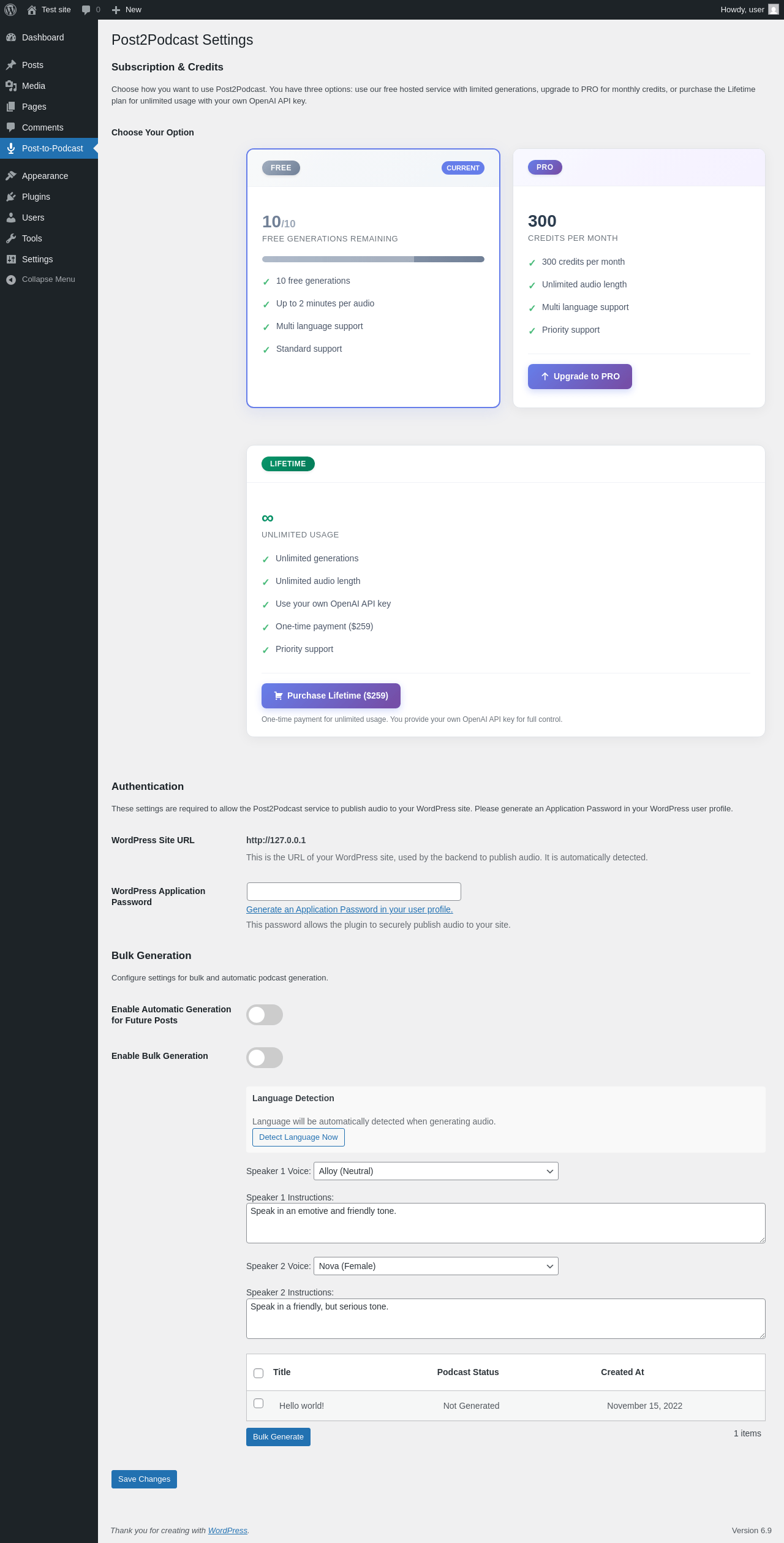The image size is (784, 1543).
Task: Focus the WordPress Application Password field
Action: point(353,892)
